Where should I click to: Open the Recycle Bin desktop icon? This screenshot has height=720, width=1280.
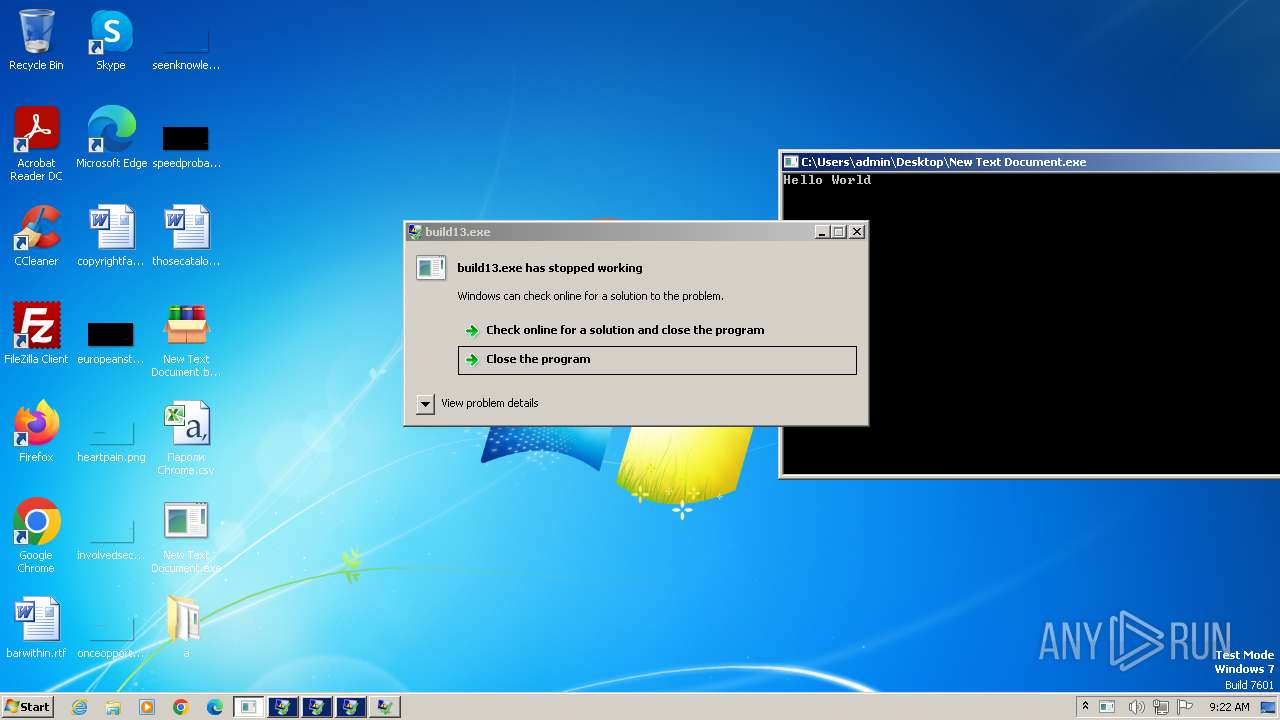coord(36,40)
